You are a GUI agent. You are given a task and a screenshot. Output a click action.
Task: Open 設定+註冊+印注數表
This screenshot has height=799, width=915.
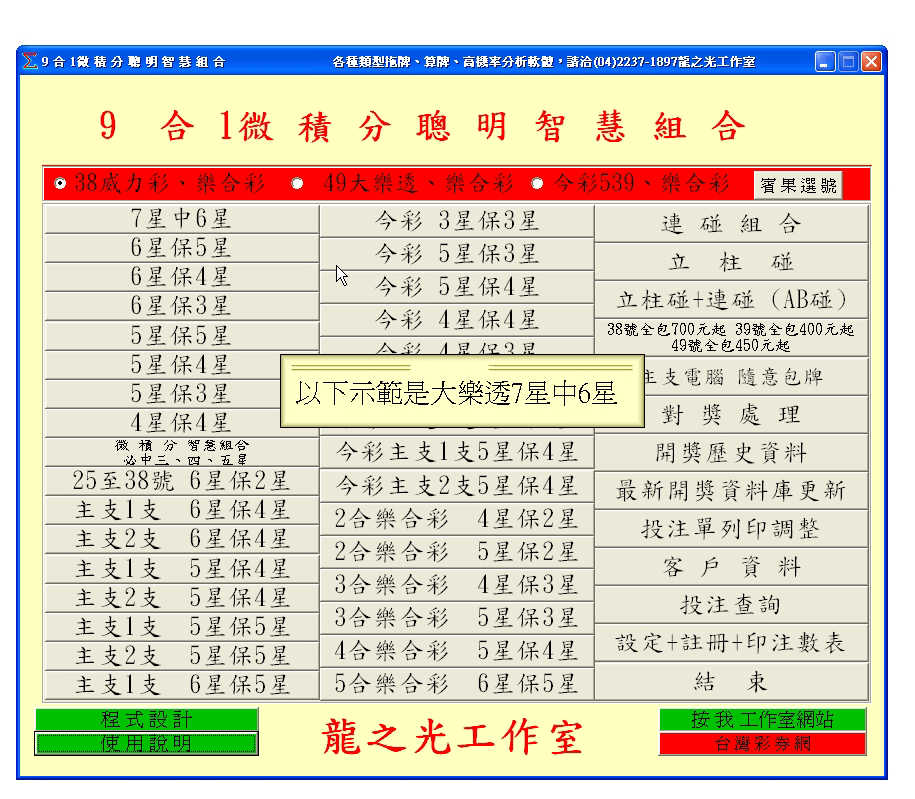click(x=731, y=643)
